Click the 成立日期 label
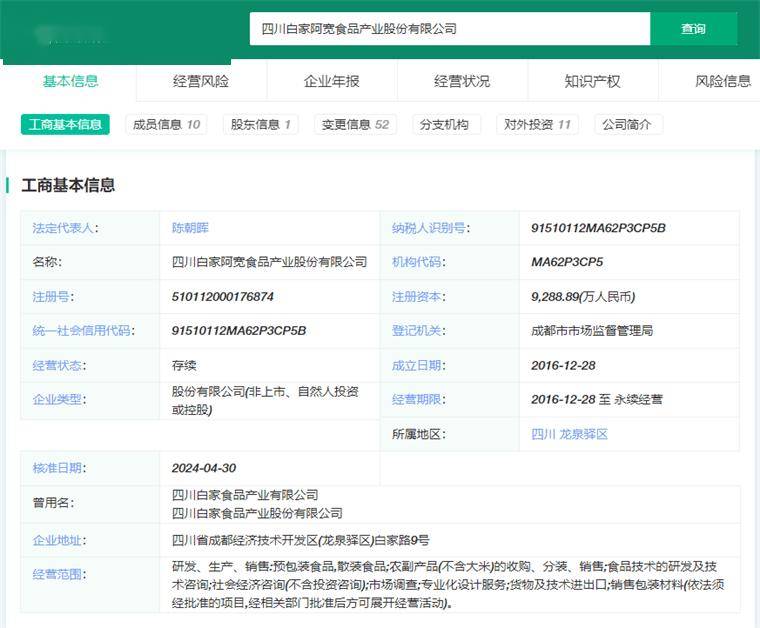This screenshot has height=628, width=760. coord(419,365)
